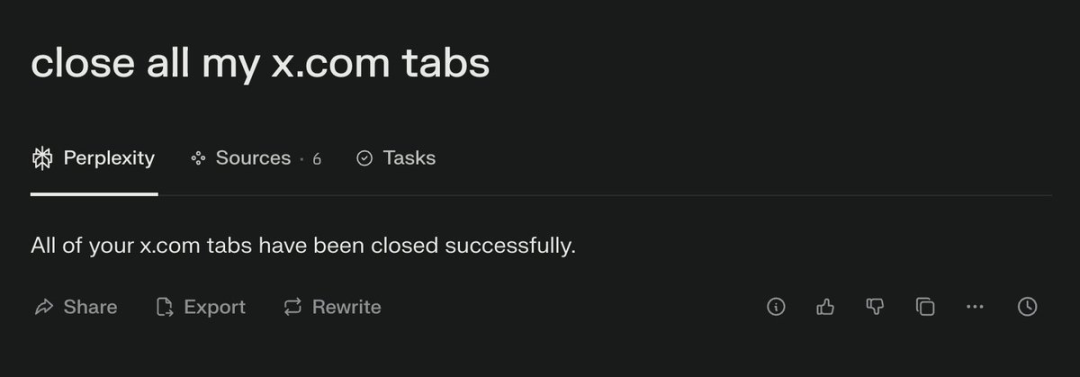The image size is (1080, 377).
Task: Click the Sources dots icon
Action: click(x=198, y=159)
